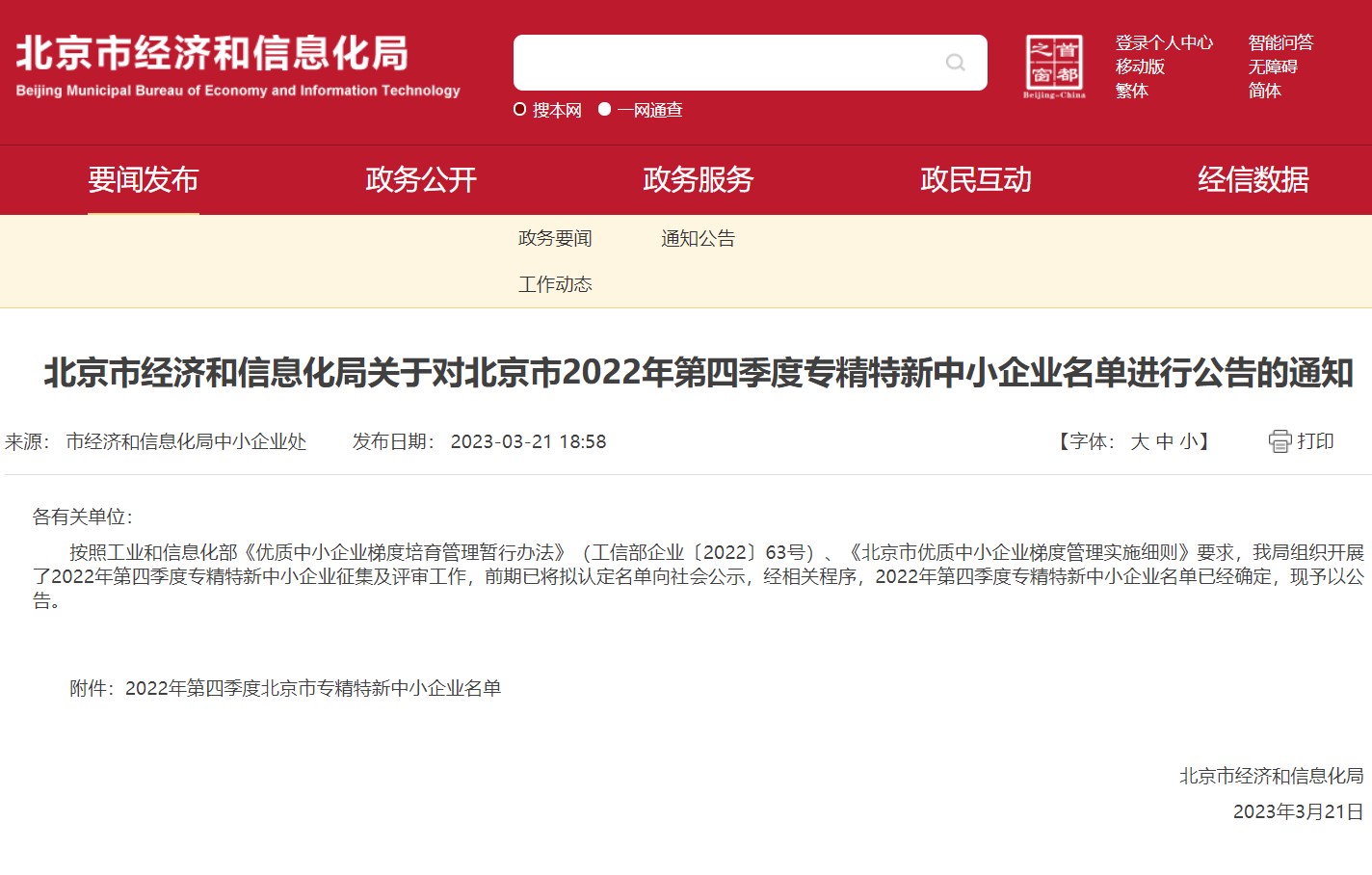The image size is (1372, 875).
Task: Open the 经信数据 menu
Action: pos(1253,180)
